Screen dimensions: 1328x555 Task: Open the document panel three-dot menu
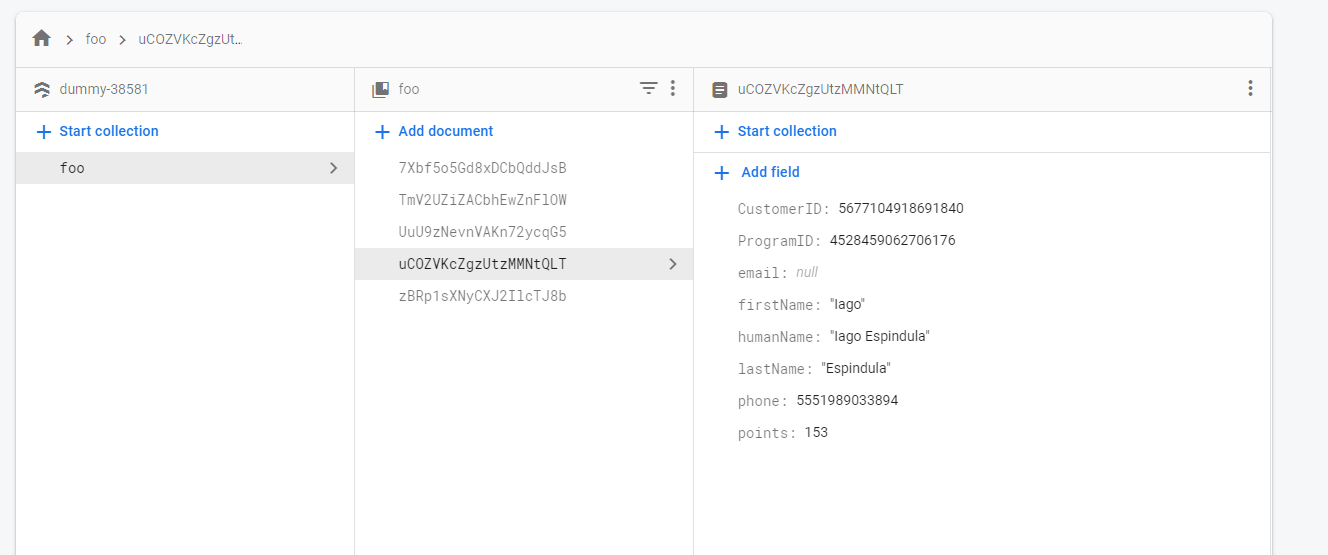[x=1250, y=89]
